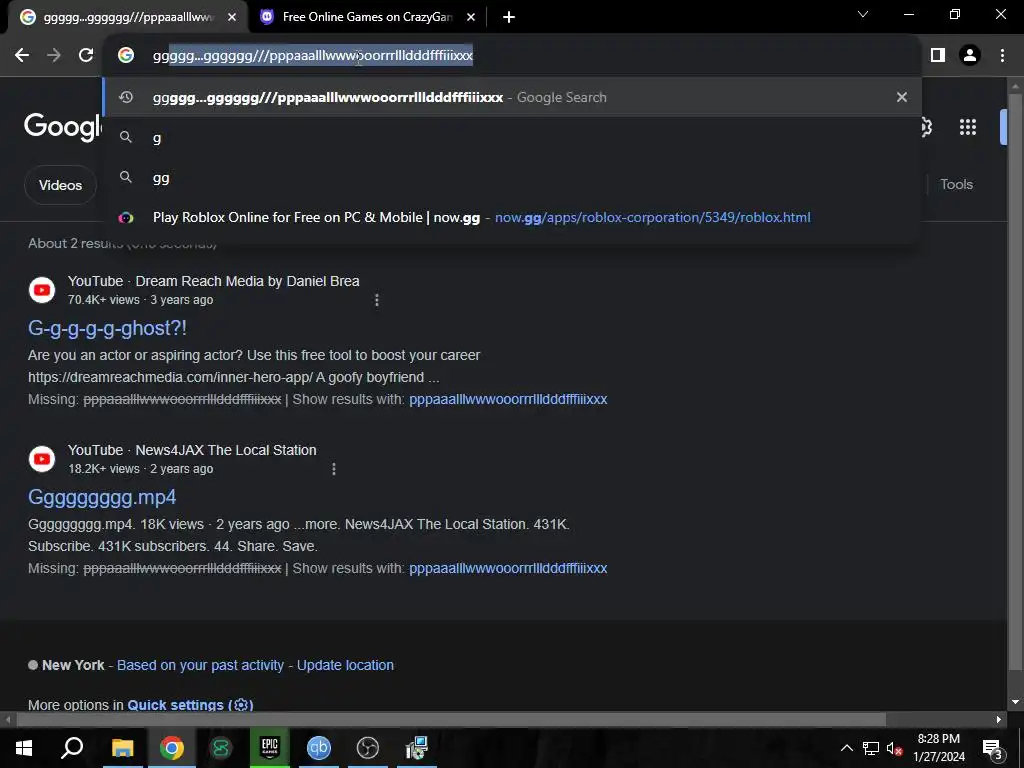Open clock showing 8:28 PM
1024x768 pixels.
pos(938,748)
